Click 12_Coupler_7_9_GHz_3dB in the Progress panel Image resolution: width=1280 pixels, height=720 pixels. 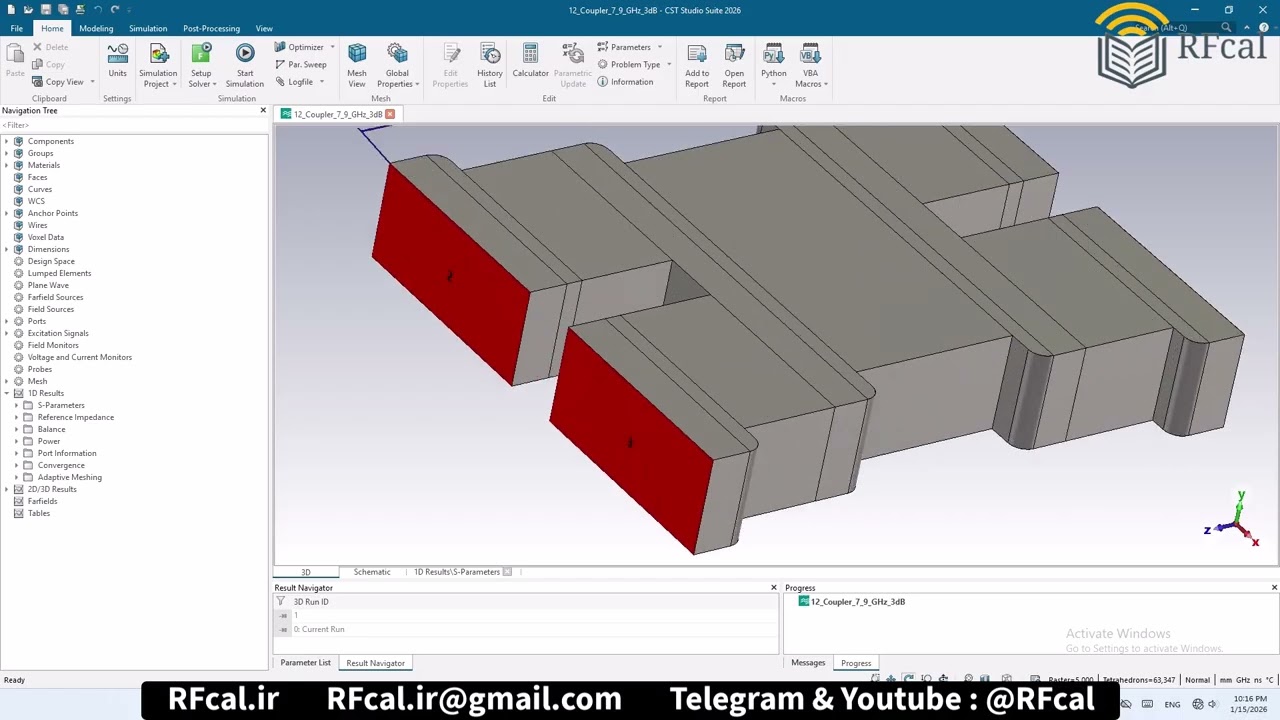click(857, 602)
